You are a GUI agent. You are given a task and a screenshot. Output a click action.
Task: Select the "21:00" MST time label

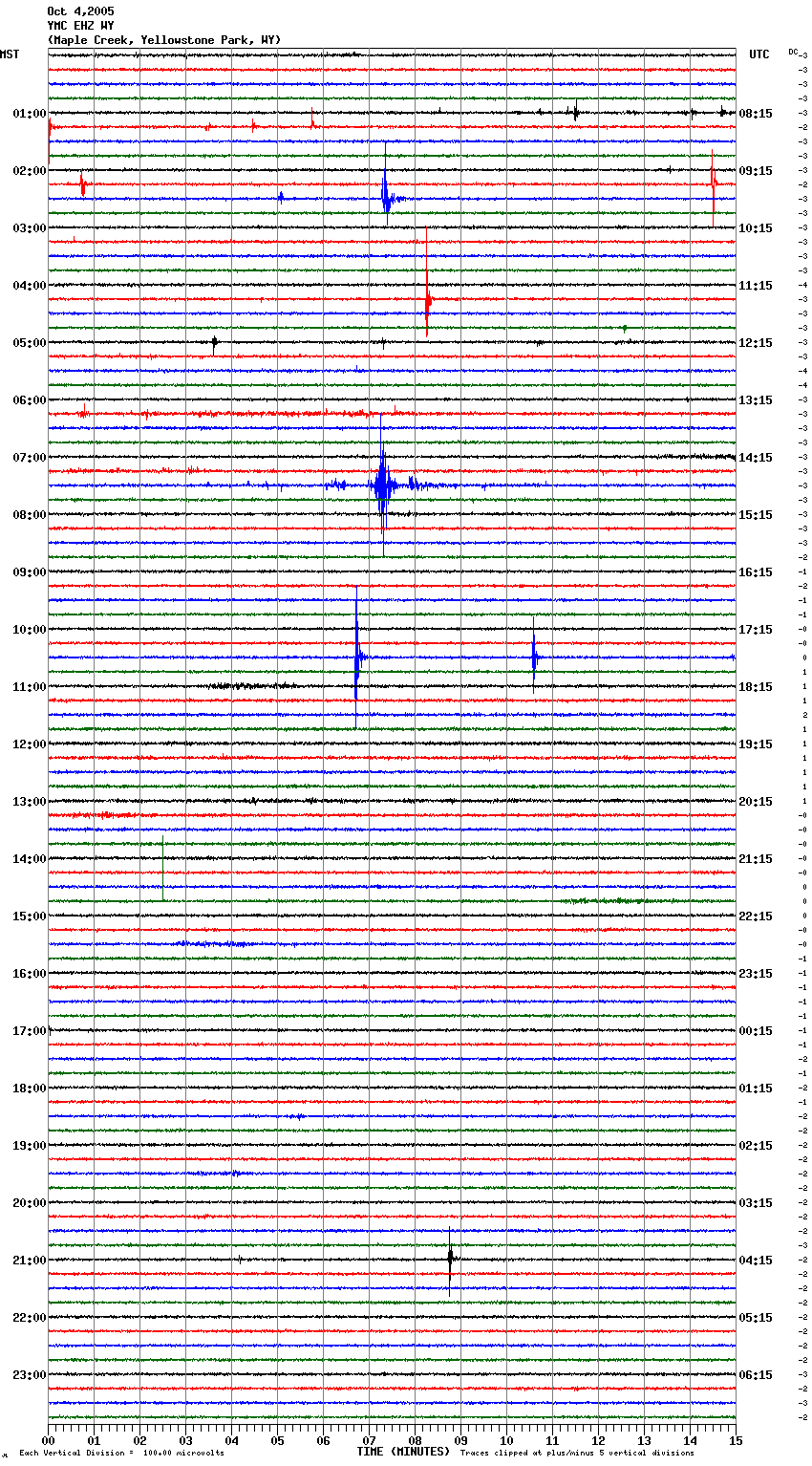(x=30, y=1261)
